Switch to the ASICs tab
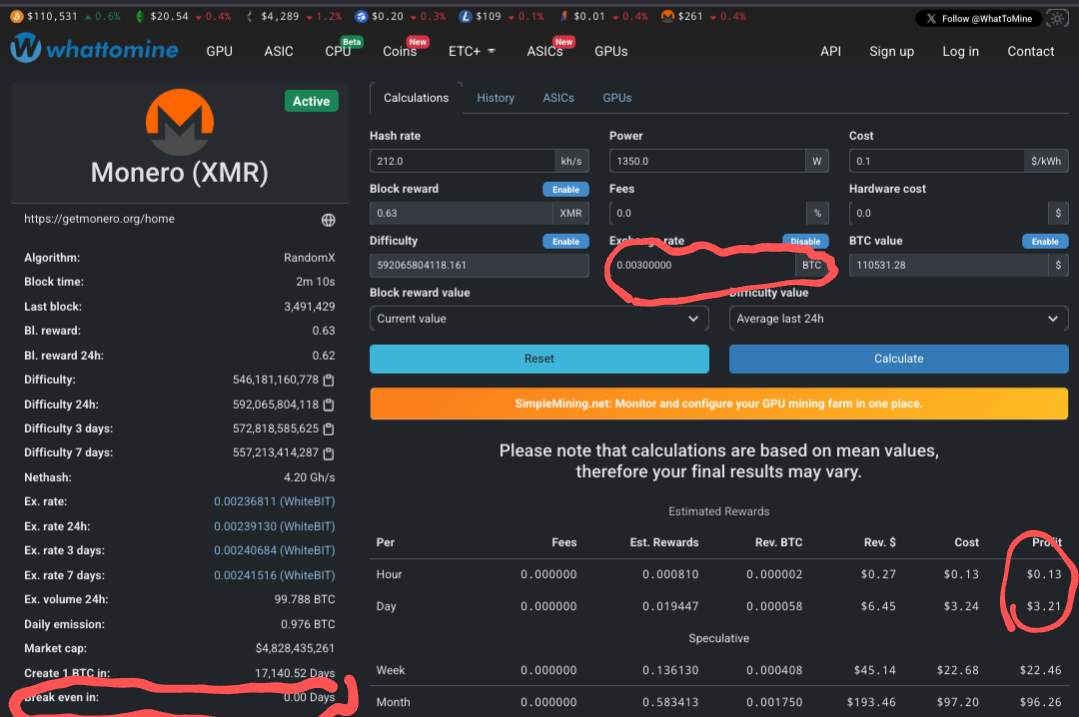 coord(558,98)
